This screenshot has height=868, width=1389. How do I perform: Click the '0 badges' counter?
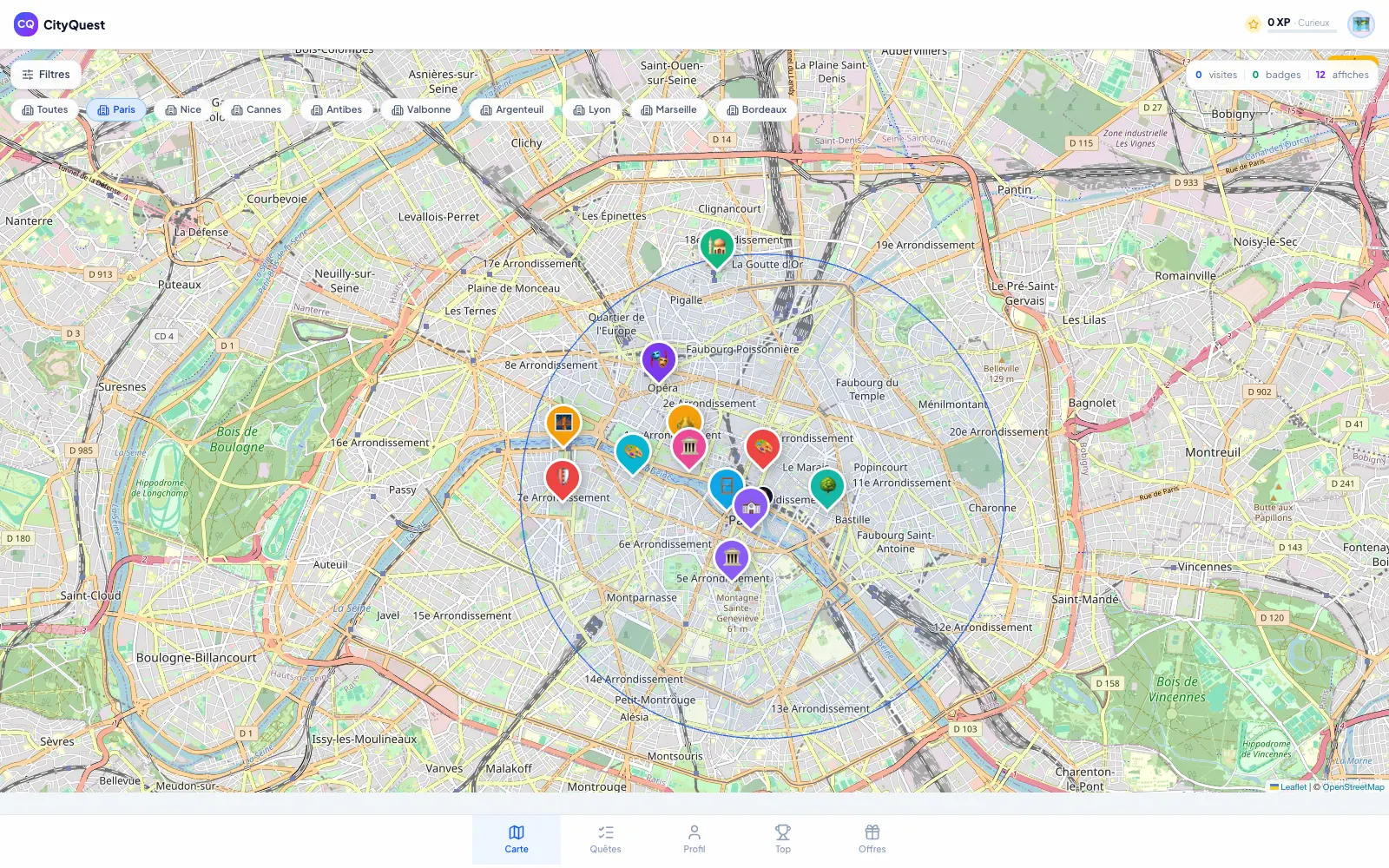click(x=1276, y=75)
